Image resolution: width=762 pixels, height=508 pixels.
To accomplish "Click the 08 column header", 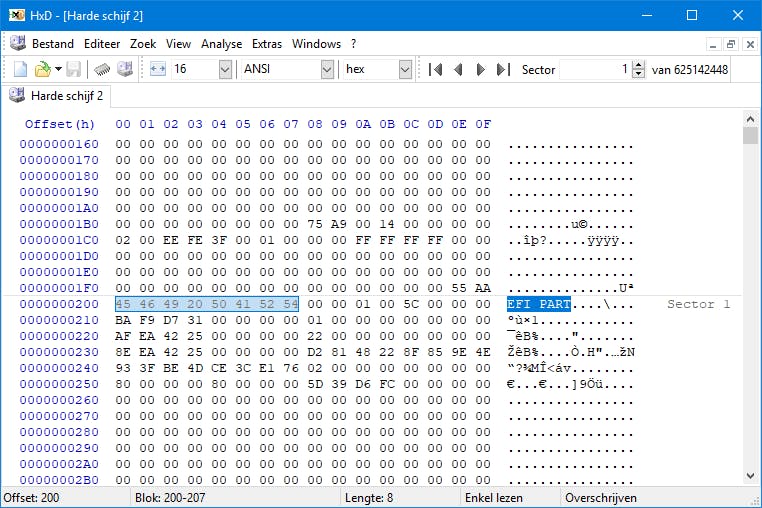I will (x=315, y=124).
